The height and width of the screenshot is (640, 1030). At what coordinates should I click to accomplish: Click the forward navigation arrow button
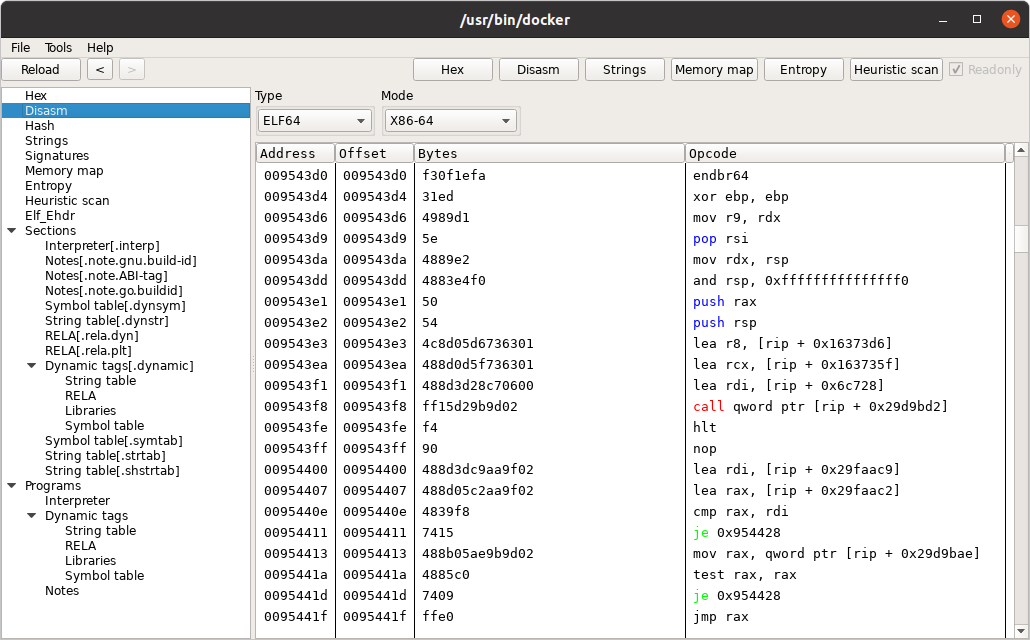[131, 70]
